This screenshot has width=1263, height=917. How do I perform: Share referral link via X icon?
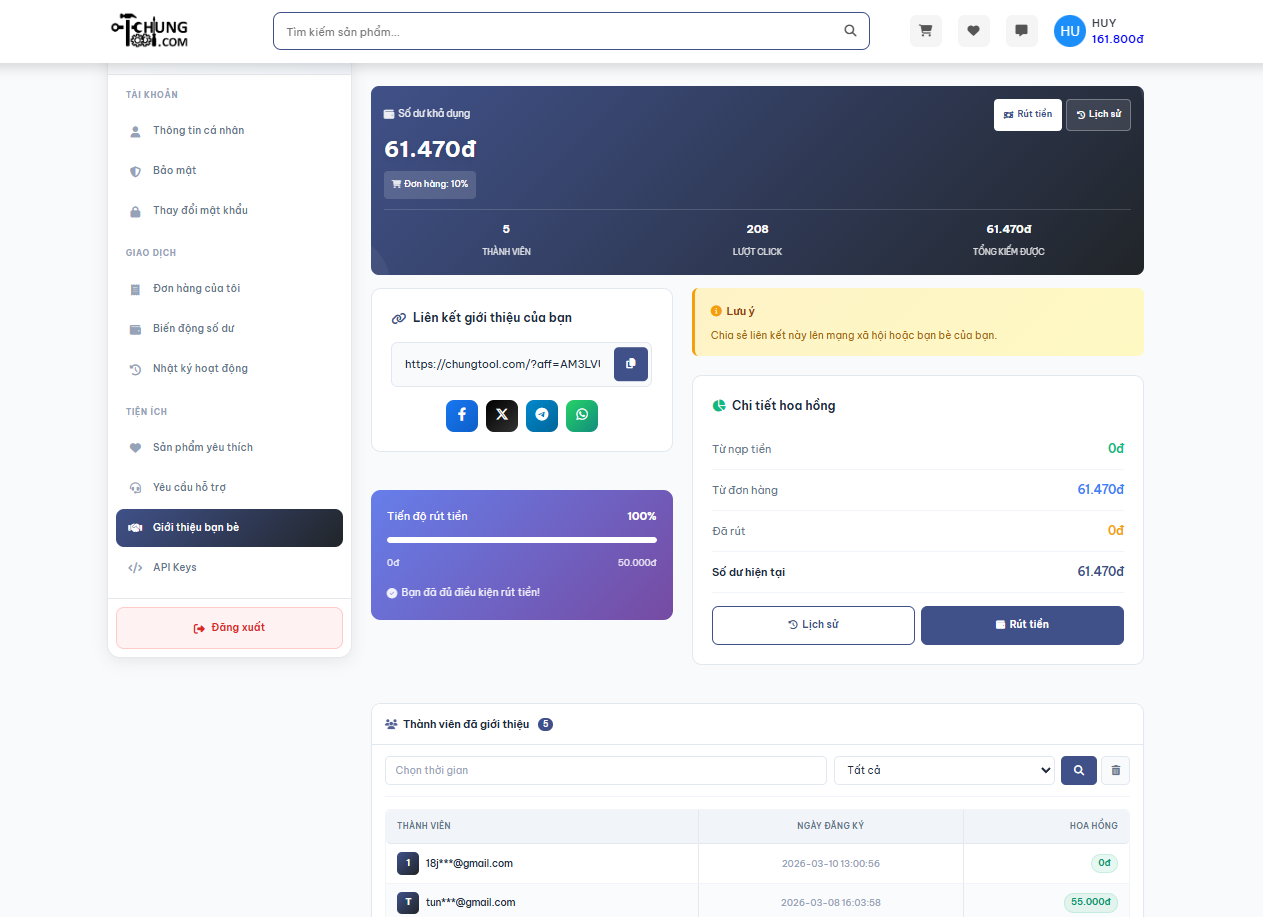pos(502,416)
